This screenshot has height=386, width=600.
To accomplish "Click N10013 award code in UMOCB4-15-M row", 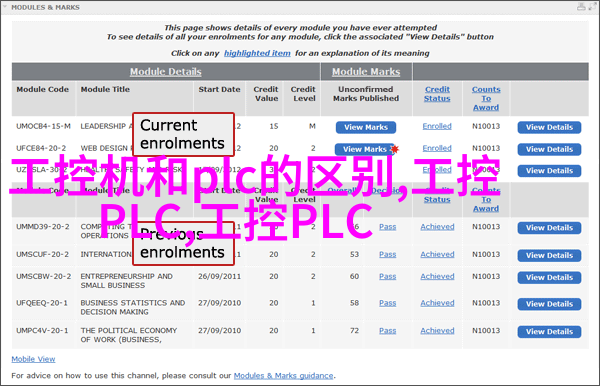I will tap(486, 126).
